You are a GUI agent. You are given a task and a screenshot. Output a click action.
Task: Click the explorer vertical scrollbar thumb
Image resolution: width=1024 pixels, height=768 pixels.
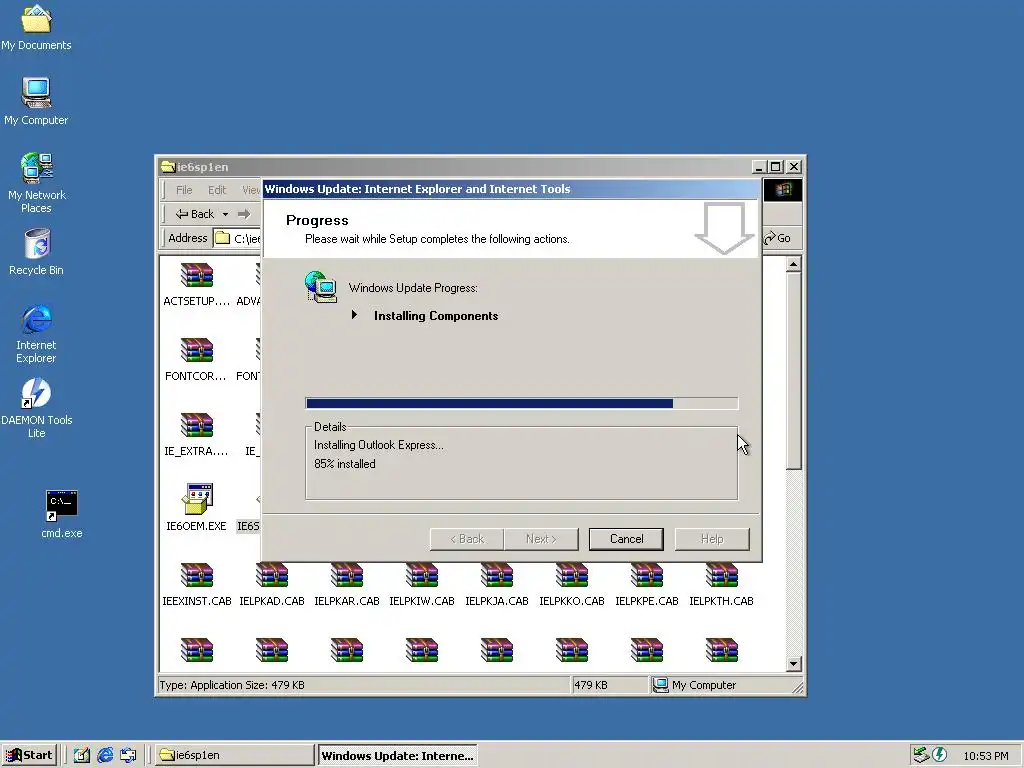pos(793,371)
